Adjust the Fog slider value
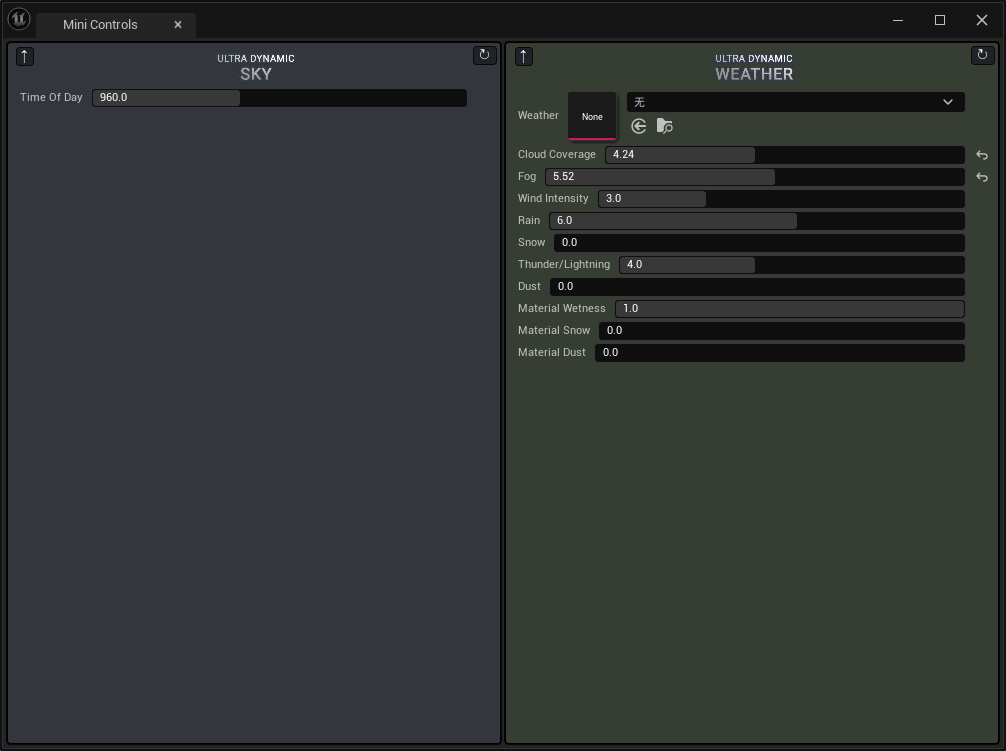The width and height of the screenshot is (1006, 751). 754,176
